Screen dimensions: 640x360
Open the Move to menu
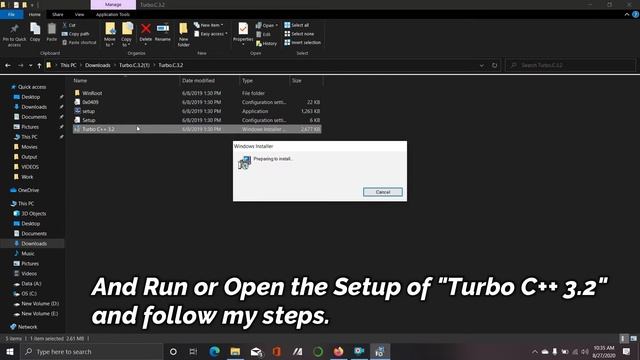110,34
